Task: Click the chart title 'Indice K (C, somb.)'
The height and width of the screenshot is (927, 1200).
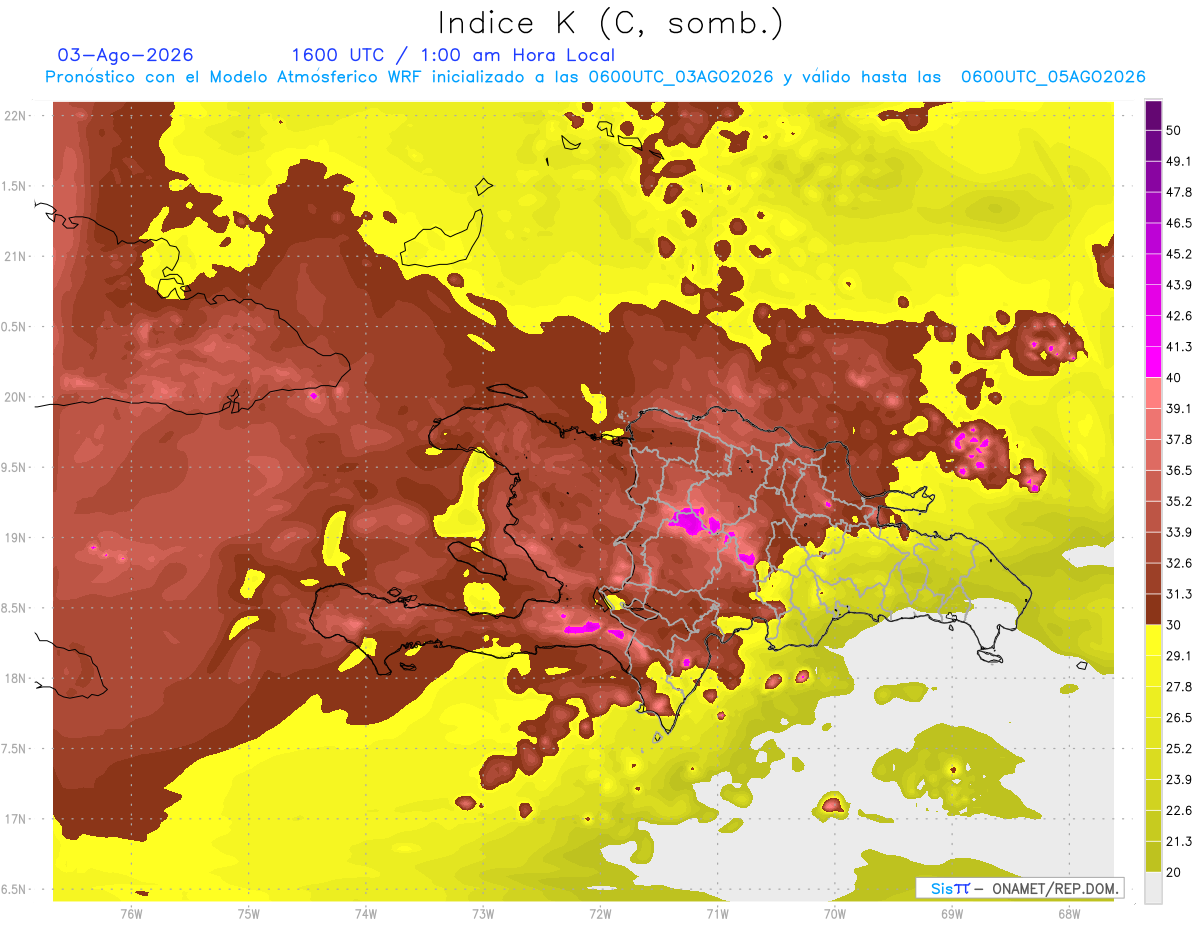Action: [610, 23]
